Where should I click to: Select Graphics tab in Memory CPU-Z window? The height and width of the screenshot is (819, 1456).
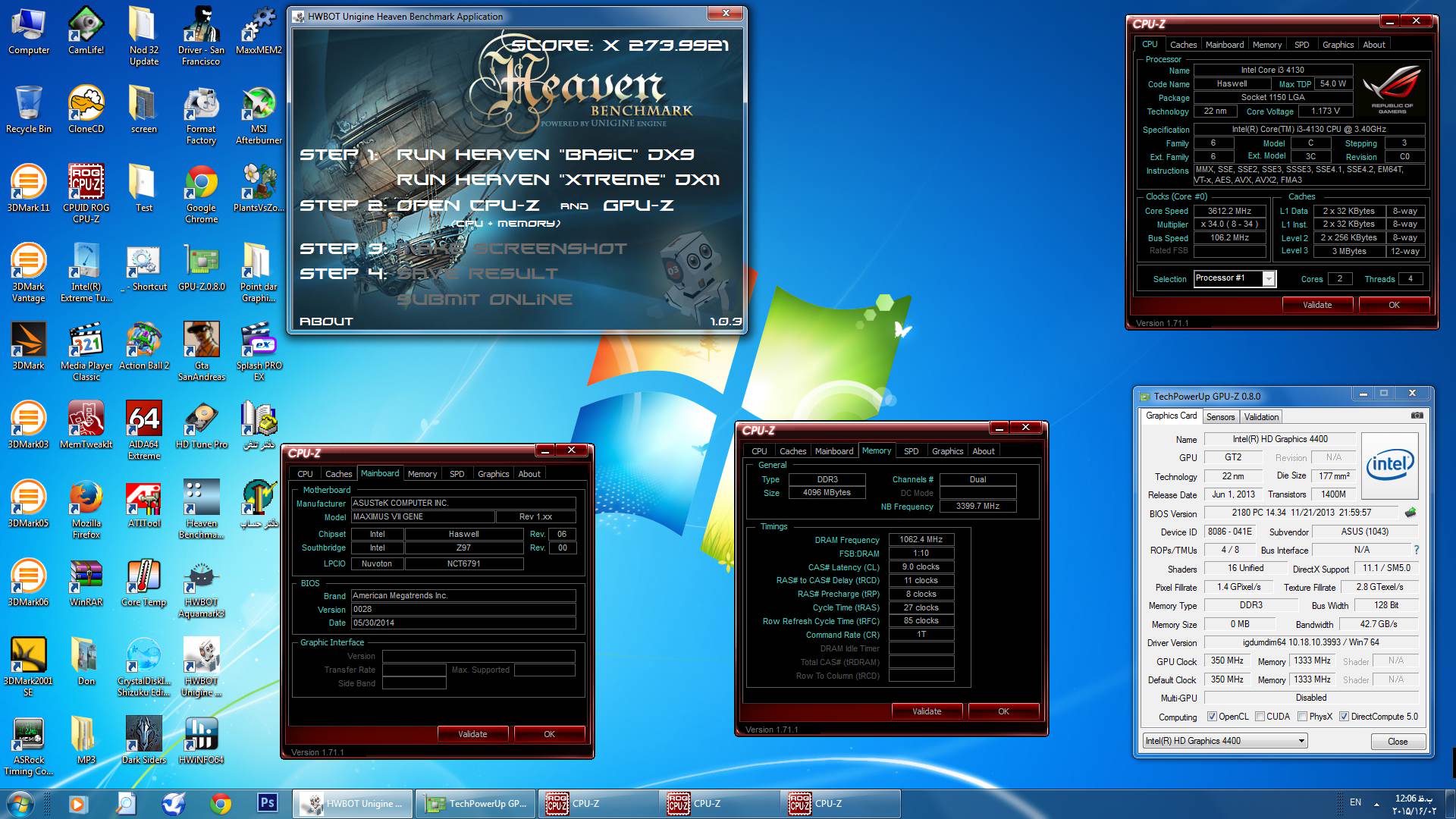[947, 451]
